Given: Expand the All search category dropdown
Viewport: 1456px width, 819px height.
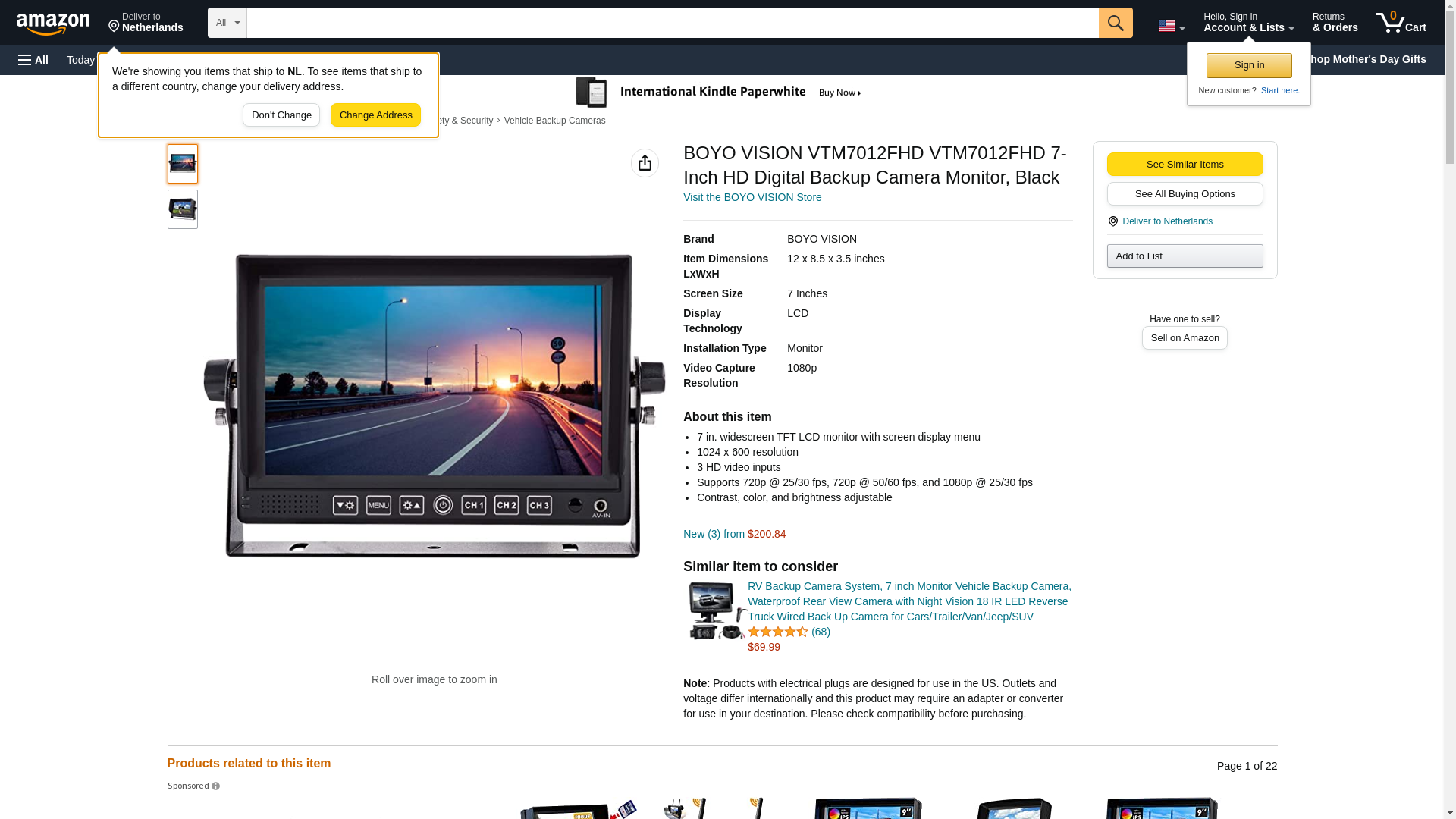Looking at the screenshot, I should pyautogui.click(x=227, y=23).
